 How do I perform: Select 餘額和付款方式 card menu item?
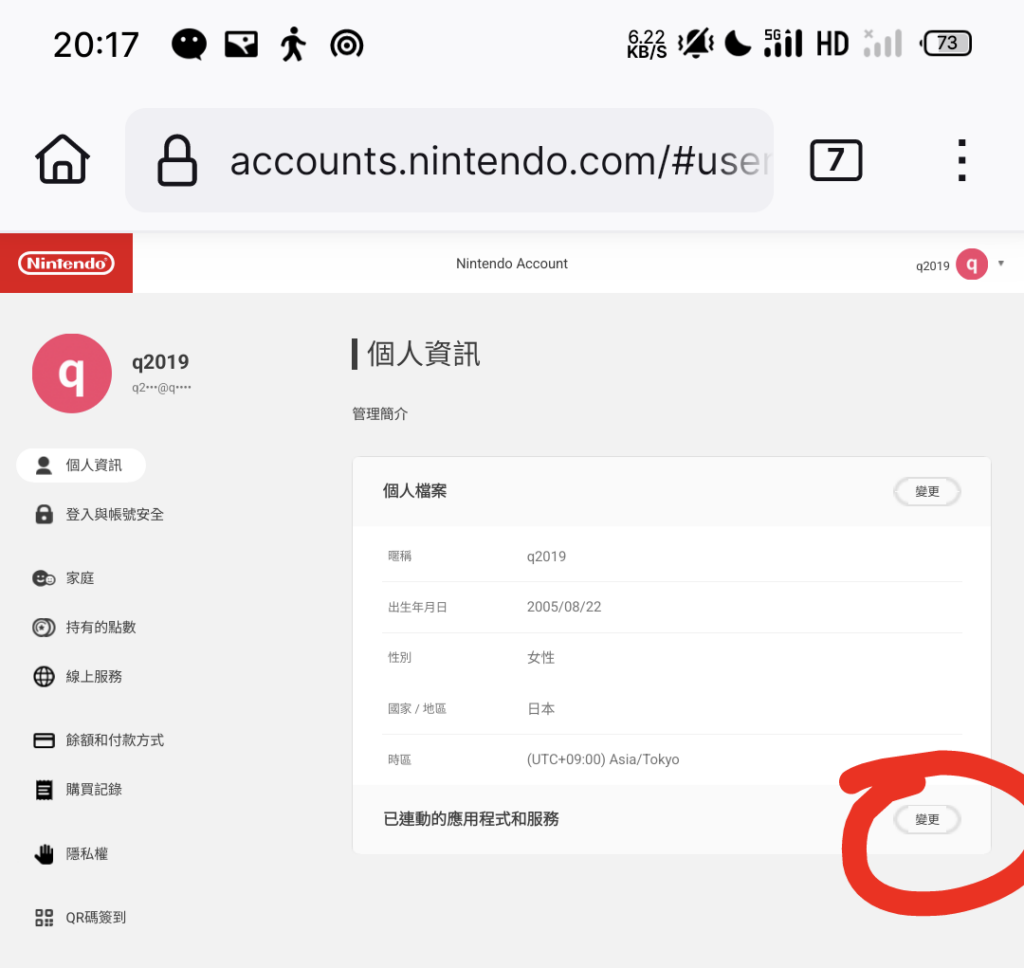[x=99, y=740]
